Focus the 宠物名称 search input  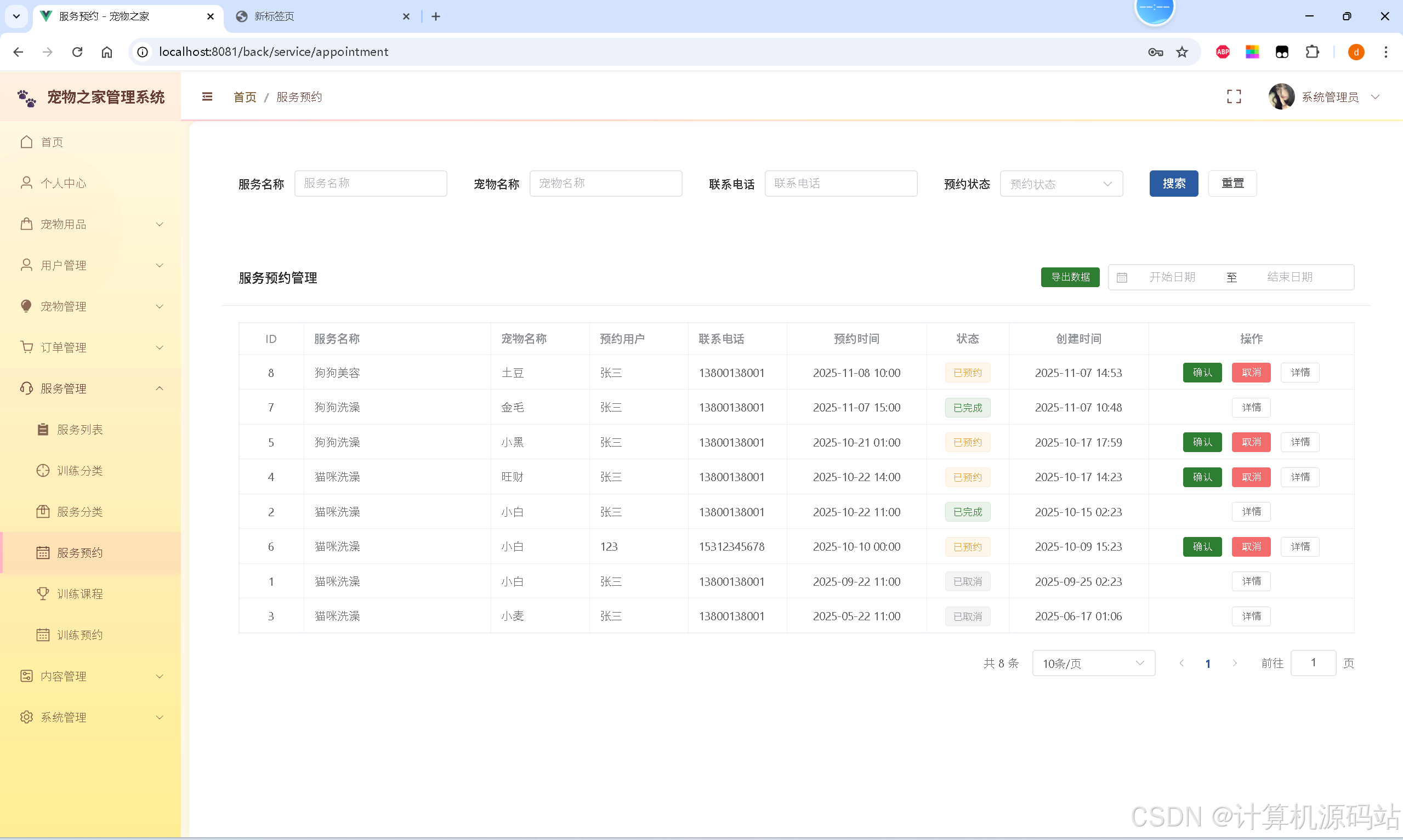click(x=606, y=184)
